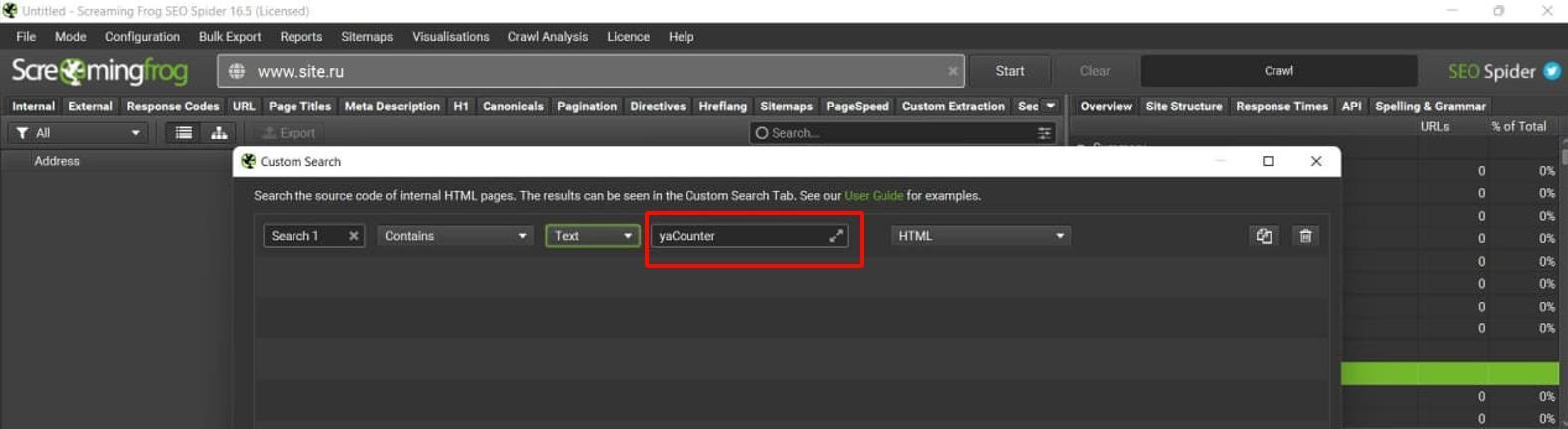
Task: Open the All filter dropdown
Action: 79,133
